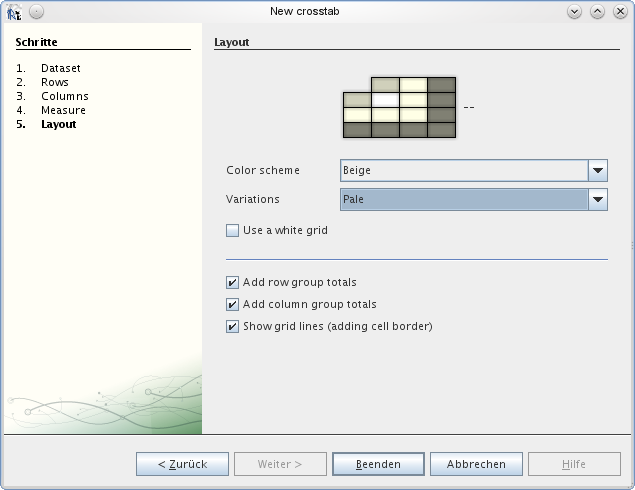
Task: Click the round pin button in title bar
Action: click(x=36, y=12)
